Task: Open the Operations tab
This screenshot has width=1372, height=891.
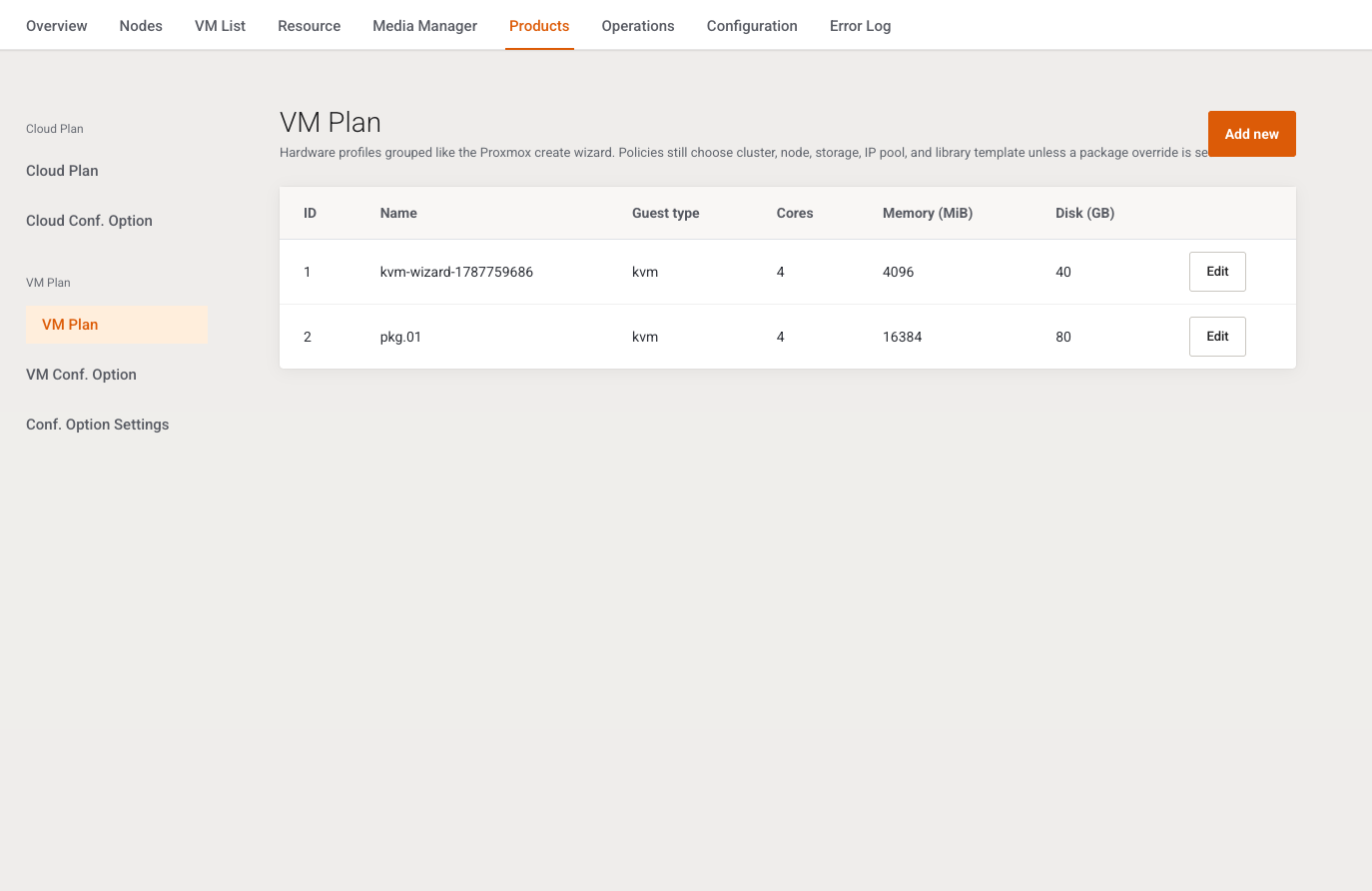Action: [x=638, y=26]
